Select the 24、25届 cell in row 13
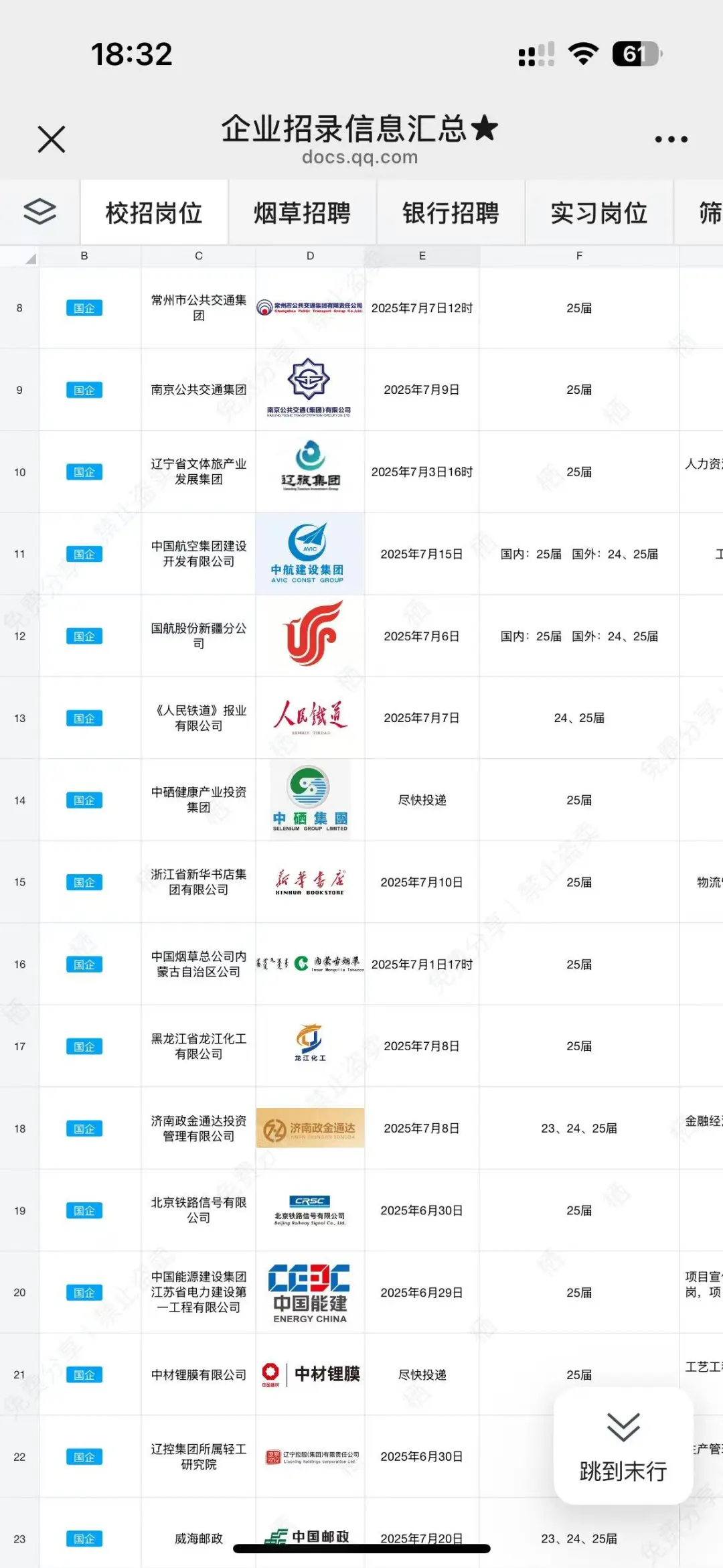The width and height of the screenshot is (723, 1568). 579,718
